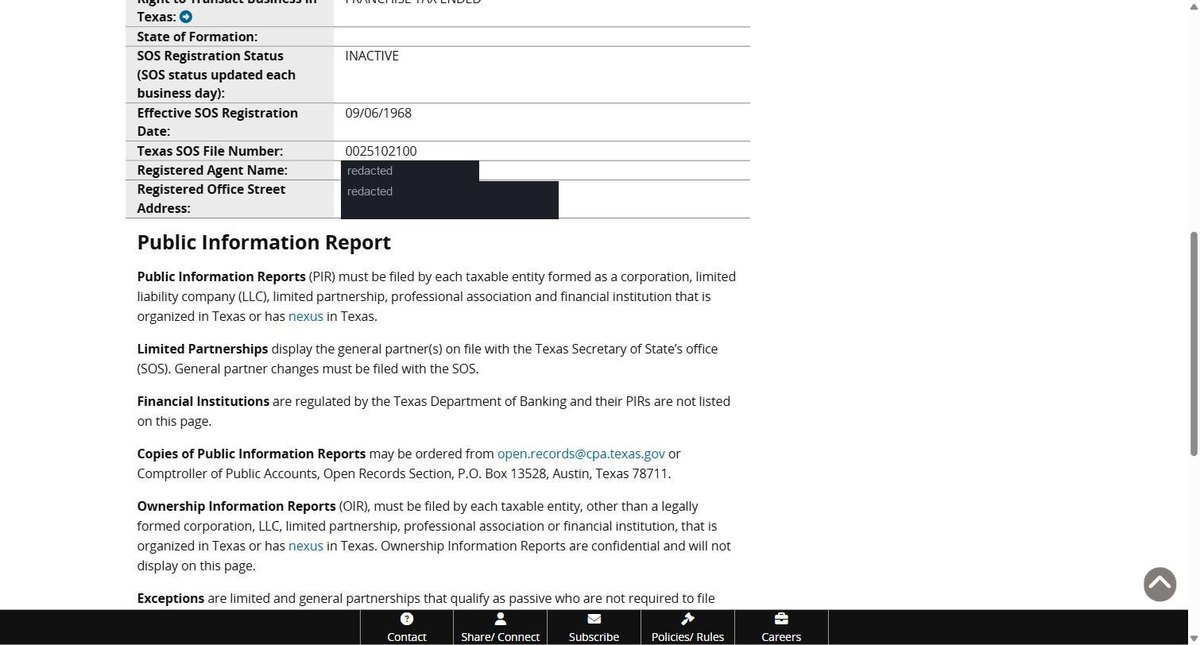
Task: Click the Contact question mark icon
Action: pyautogui.click(x=407, y=619)
